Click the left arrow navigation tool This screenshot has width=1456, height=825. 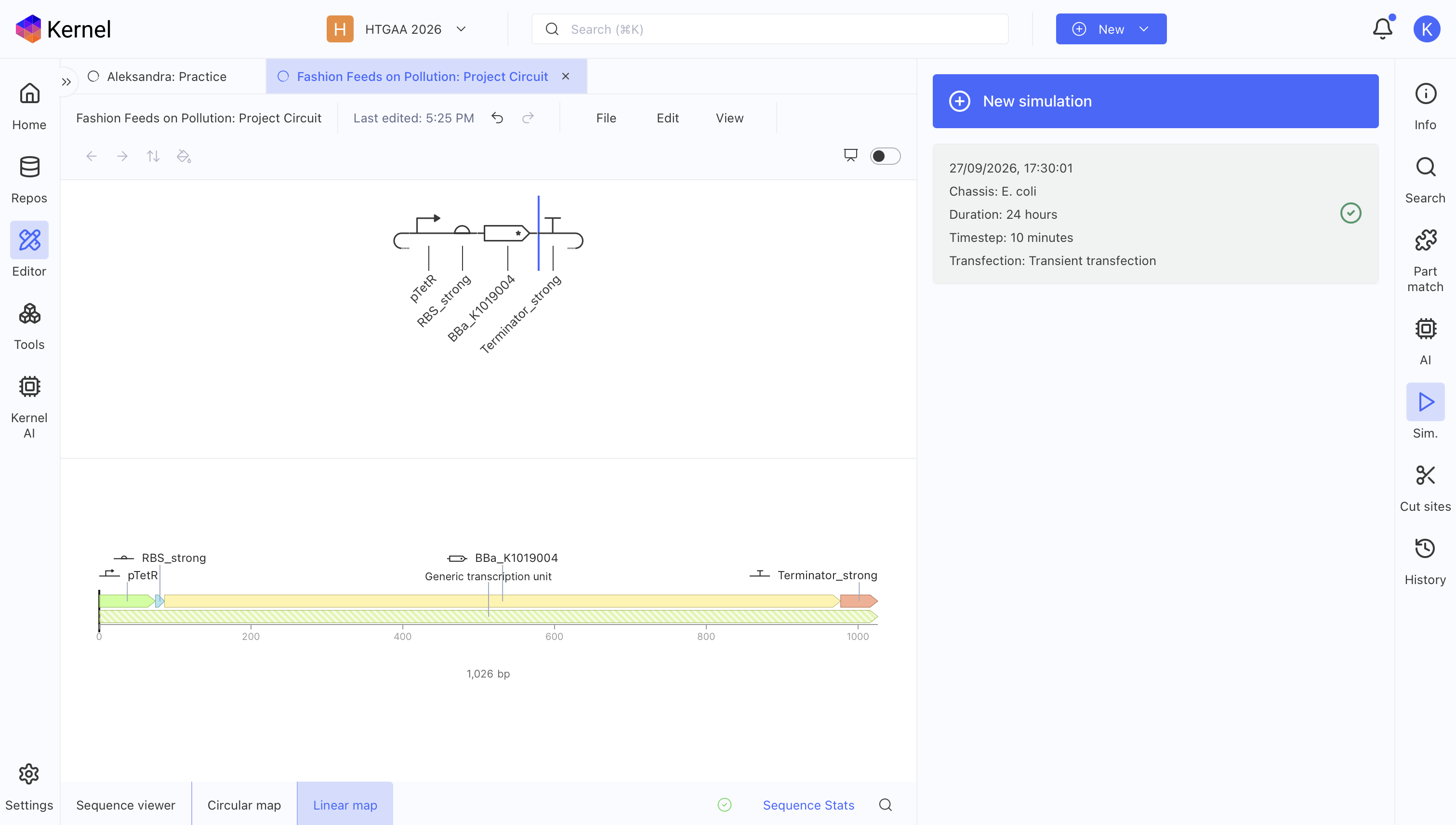coord(92,156)
